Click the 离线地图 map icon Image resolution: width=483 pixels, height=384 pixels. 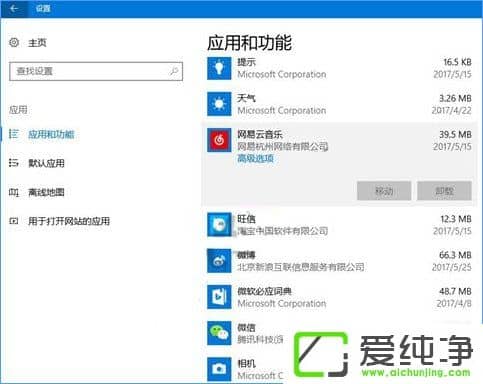(14, 192)
